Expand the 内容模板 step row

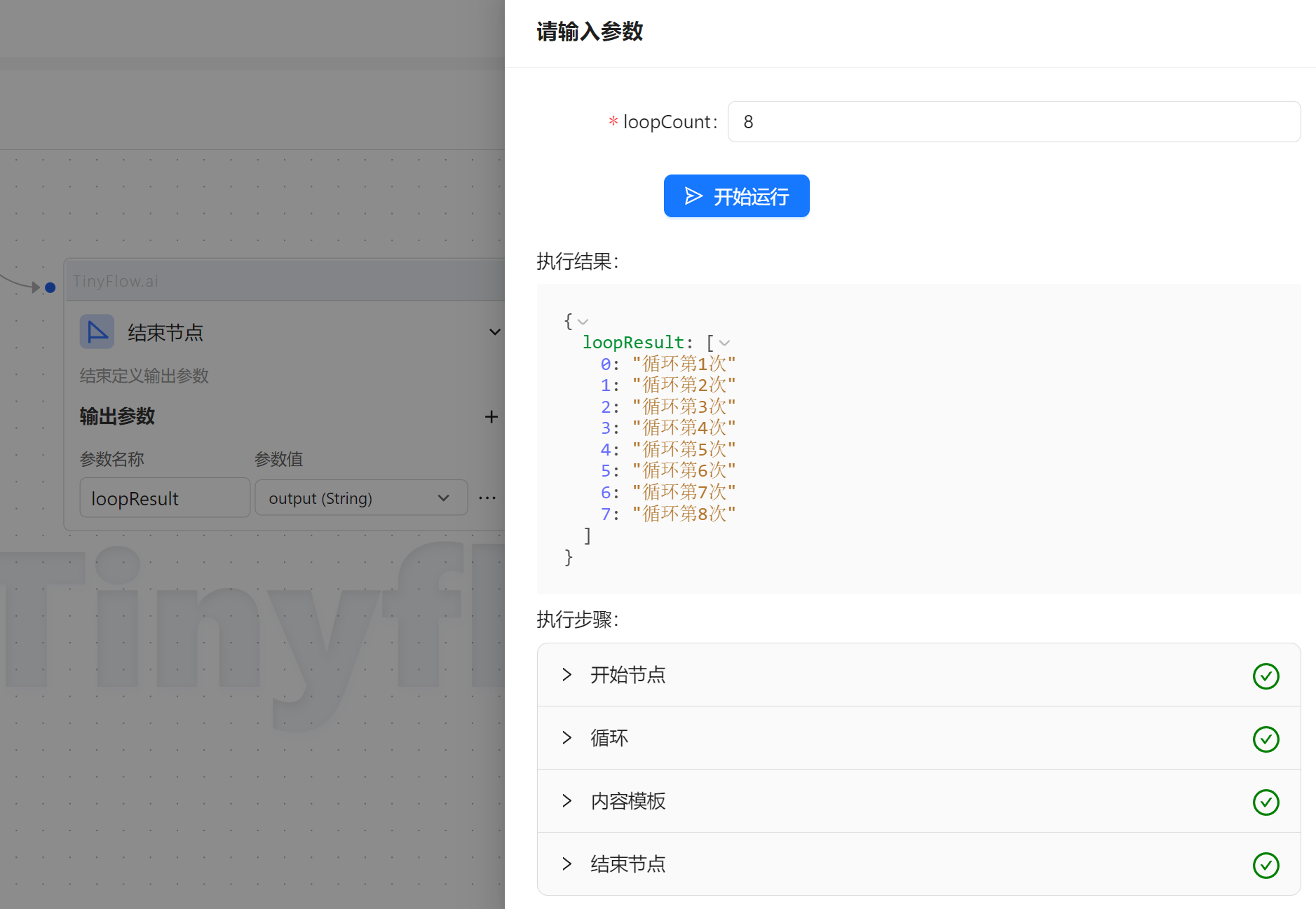[567, 801]
